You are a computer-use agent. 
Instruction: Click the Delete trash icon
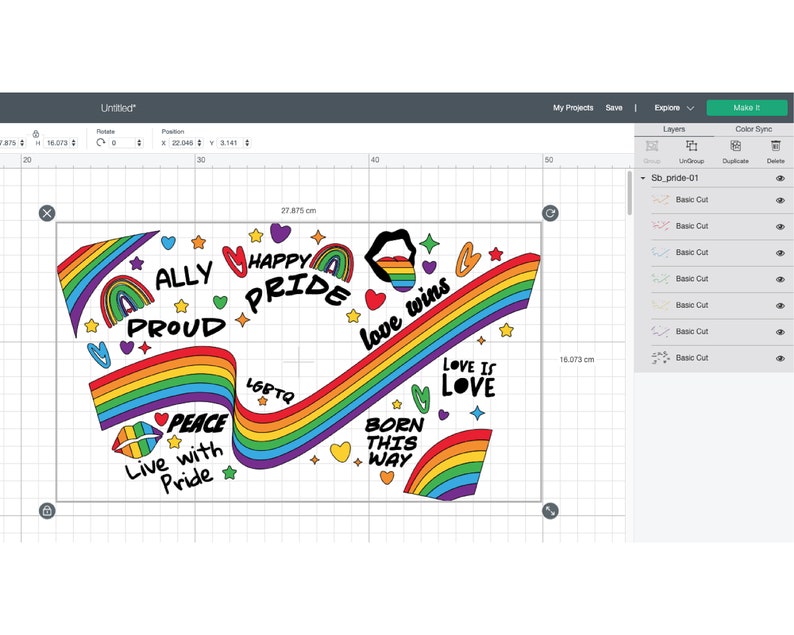(775, 146)
